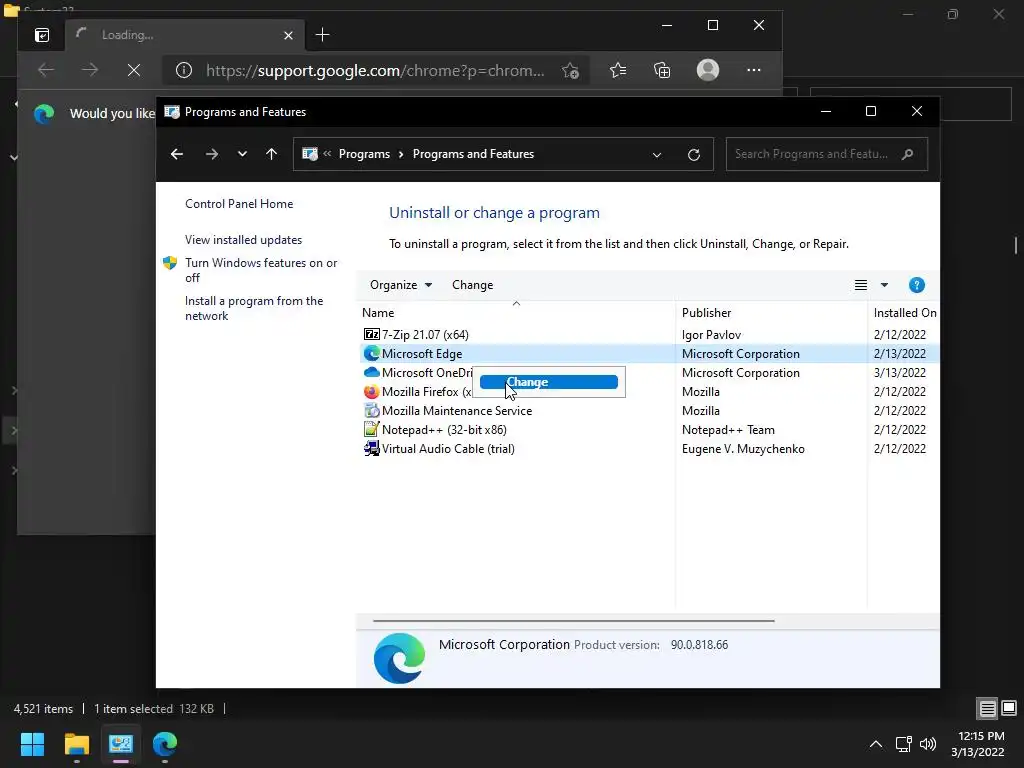
Task: Click the site information icon in Edge
Action: [x=184, y=70]
